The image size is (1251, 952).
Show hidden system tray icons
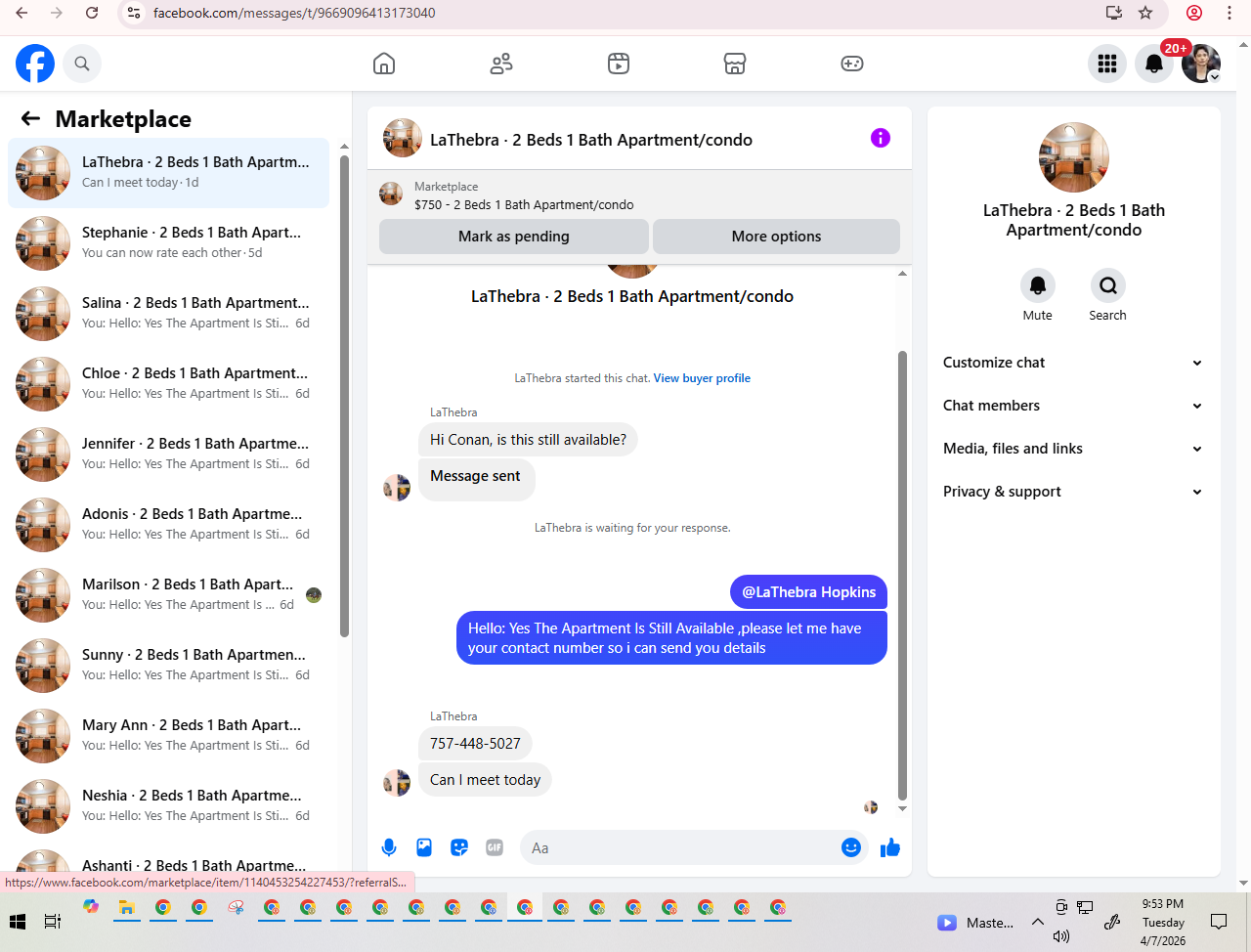coord(1038,922)
